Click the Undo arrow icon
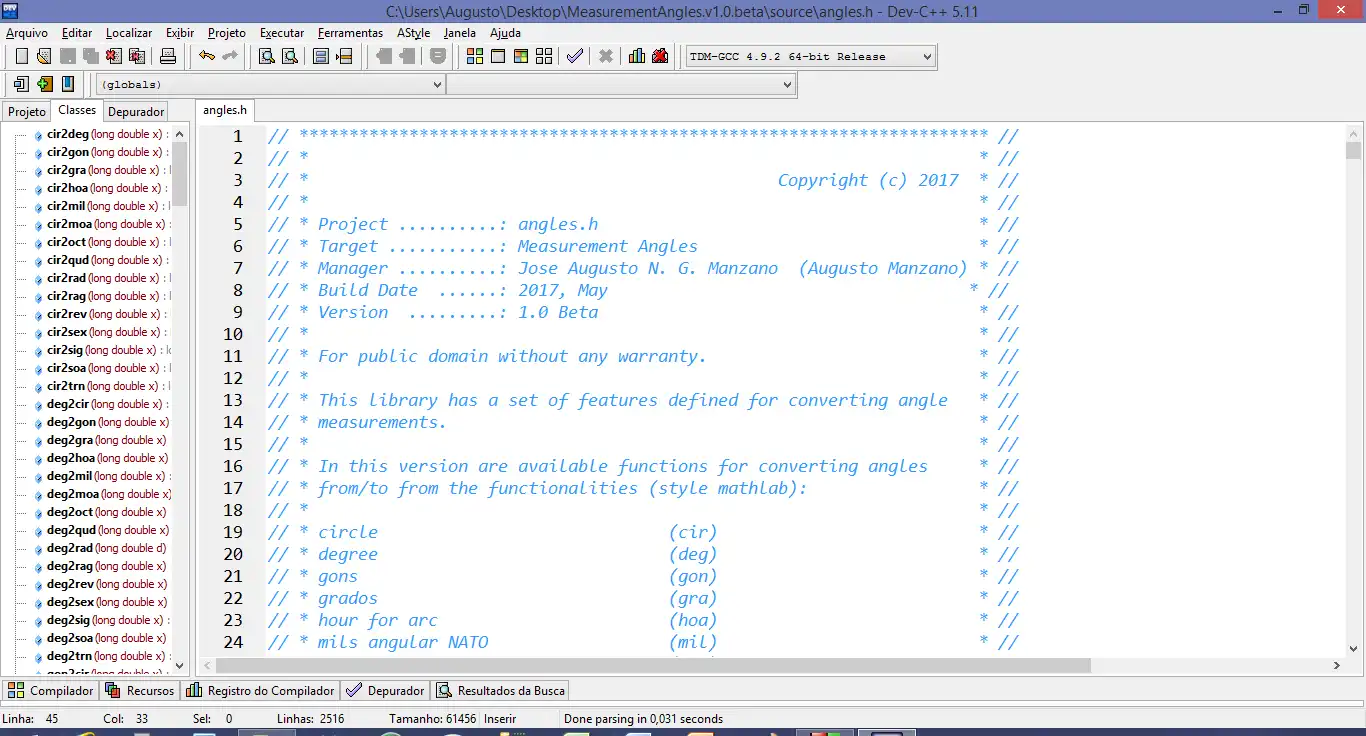The image size is (1366, 736). (x=207, y=56)
